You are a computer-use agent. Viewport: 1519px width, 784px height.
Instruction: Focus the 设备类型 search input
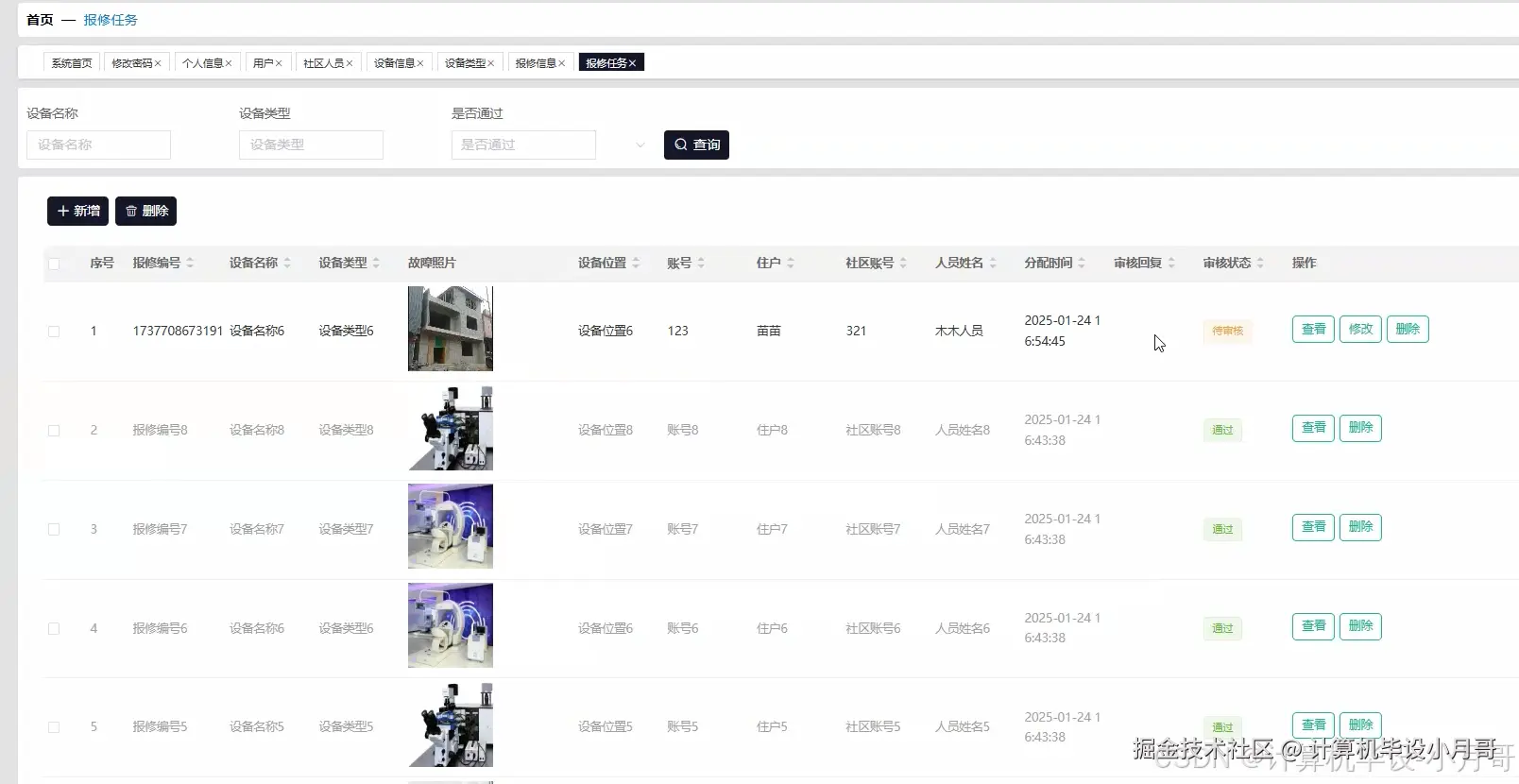point(311,145)
